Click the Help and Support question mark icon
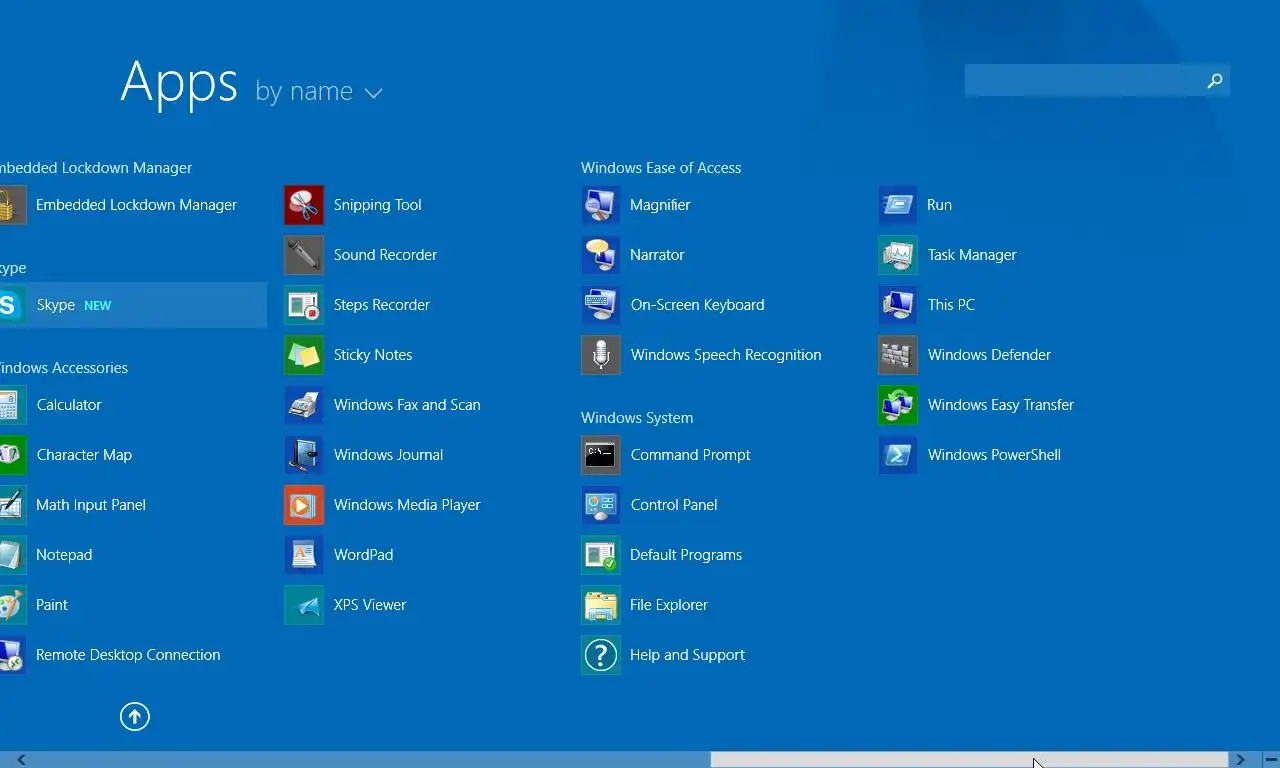Image resolution: width=1280 pixels, height=768 pixels. point(601,655)
